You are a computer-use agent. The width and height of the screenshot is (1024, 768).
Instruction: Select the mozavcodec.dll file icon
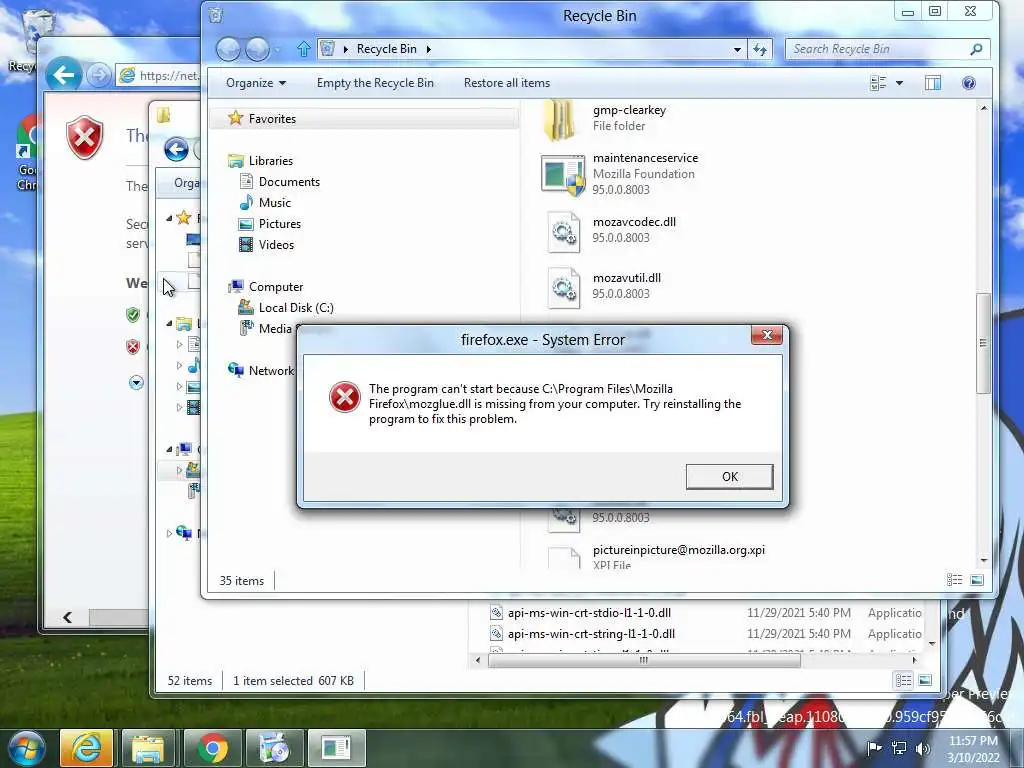563,232
